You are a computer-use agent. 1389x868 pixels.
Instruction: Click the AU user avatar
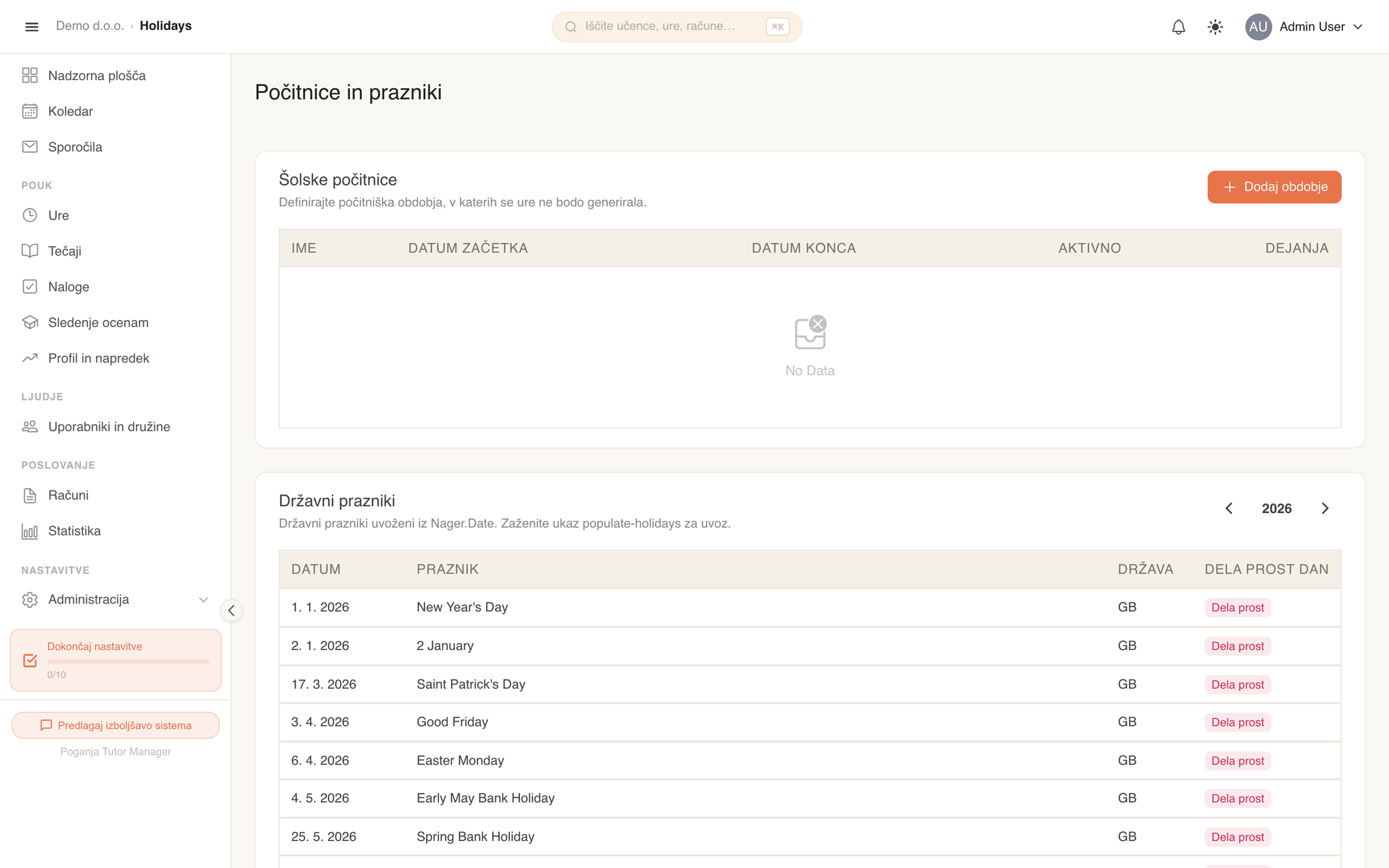tap(1258, 27)
